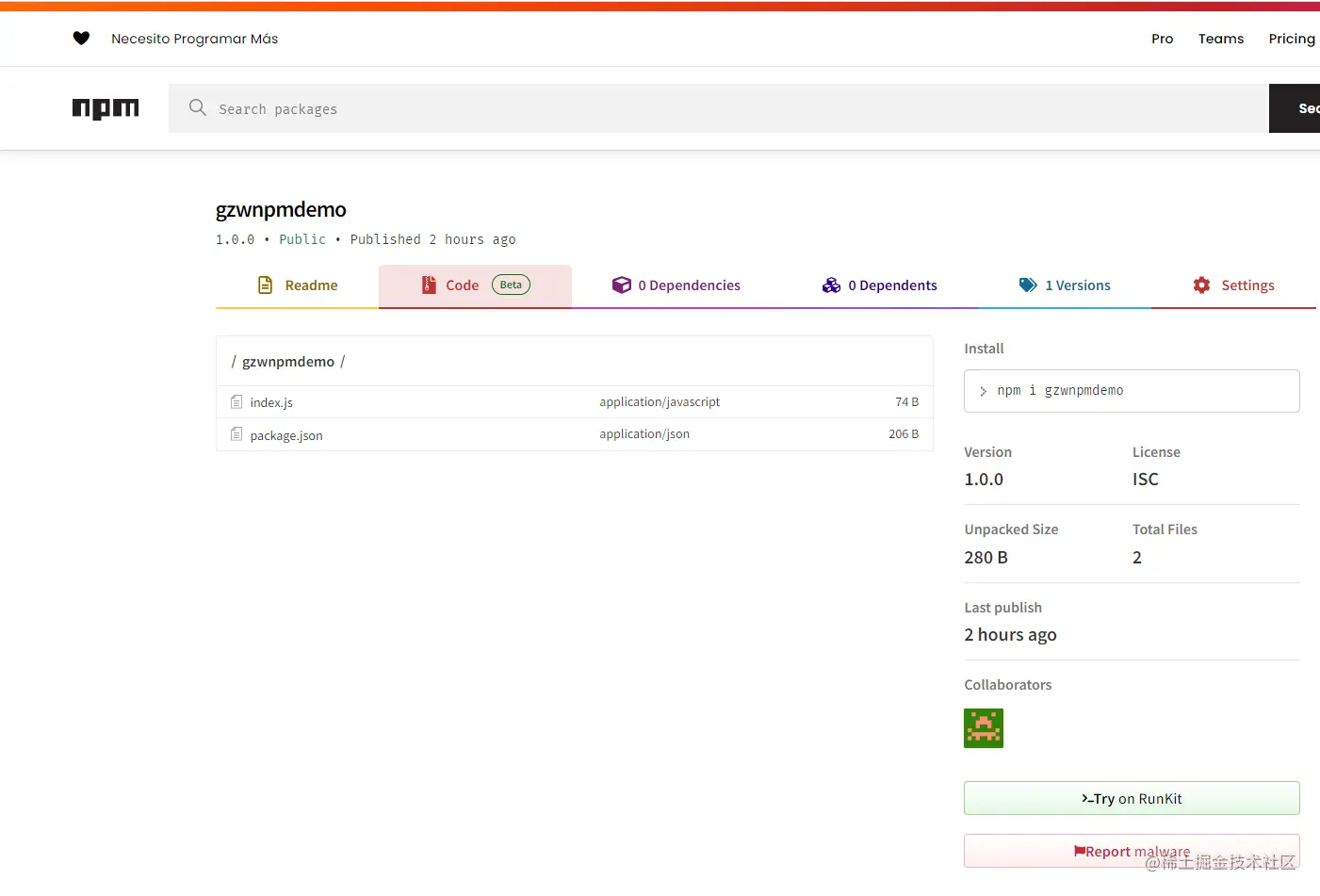Click the application/json type cell

click(644, 433)
